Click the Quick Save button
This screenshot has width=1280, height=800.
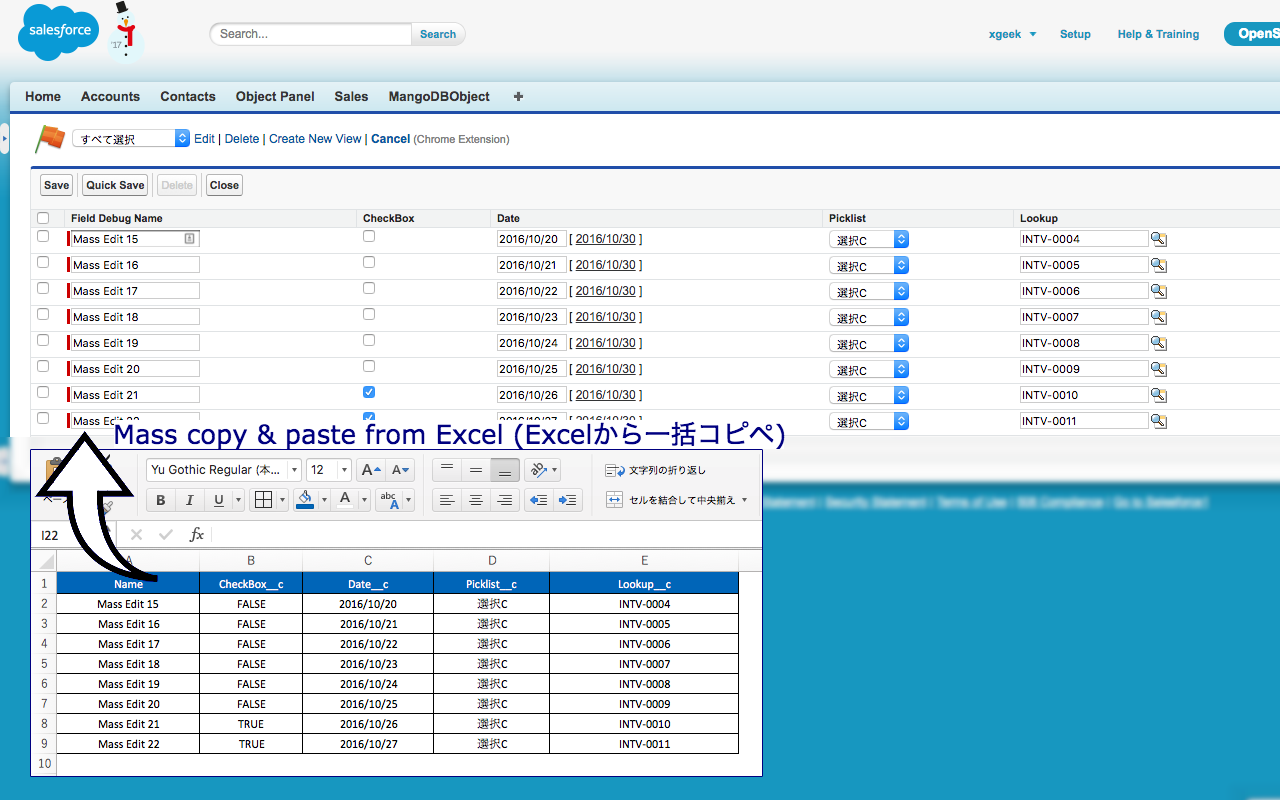[115, 185]
